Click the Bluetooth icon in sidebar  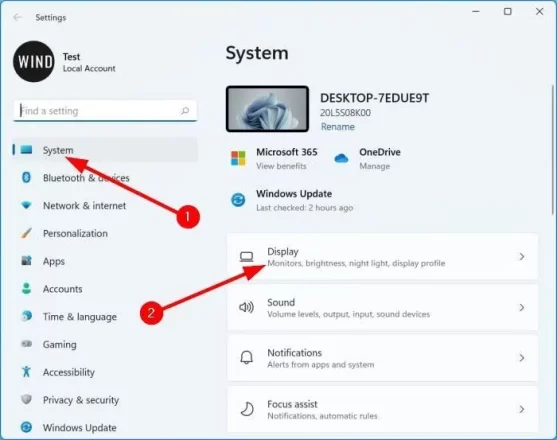point(26,178)
